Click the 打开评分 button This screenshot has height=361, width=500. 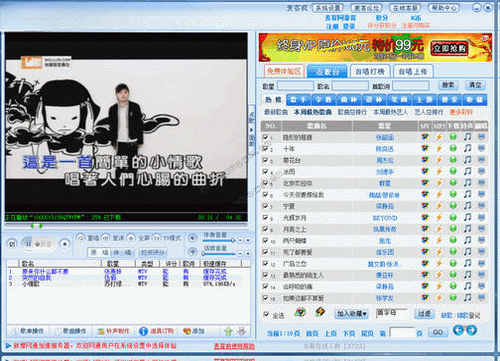[153, 252]
